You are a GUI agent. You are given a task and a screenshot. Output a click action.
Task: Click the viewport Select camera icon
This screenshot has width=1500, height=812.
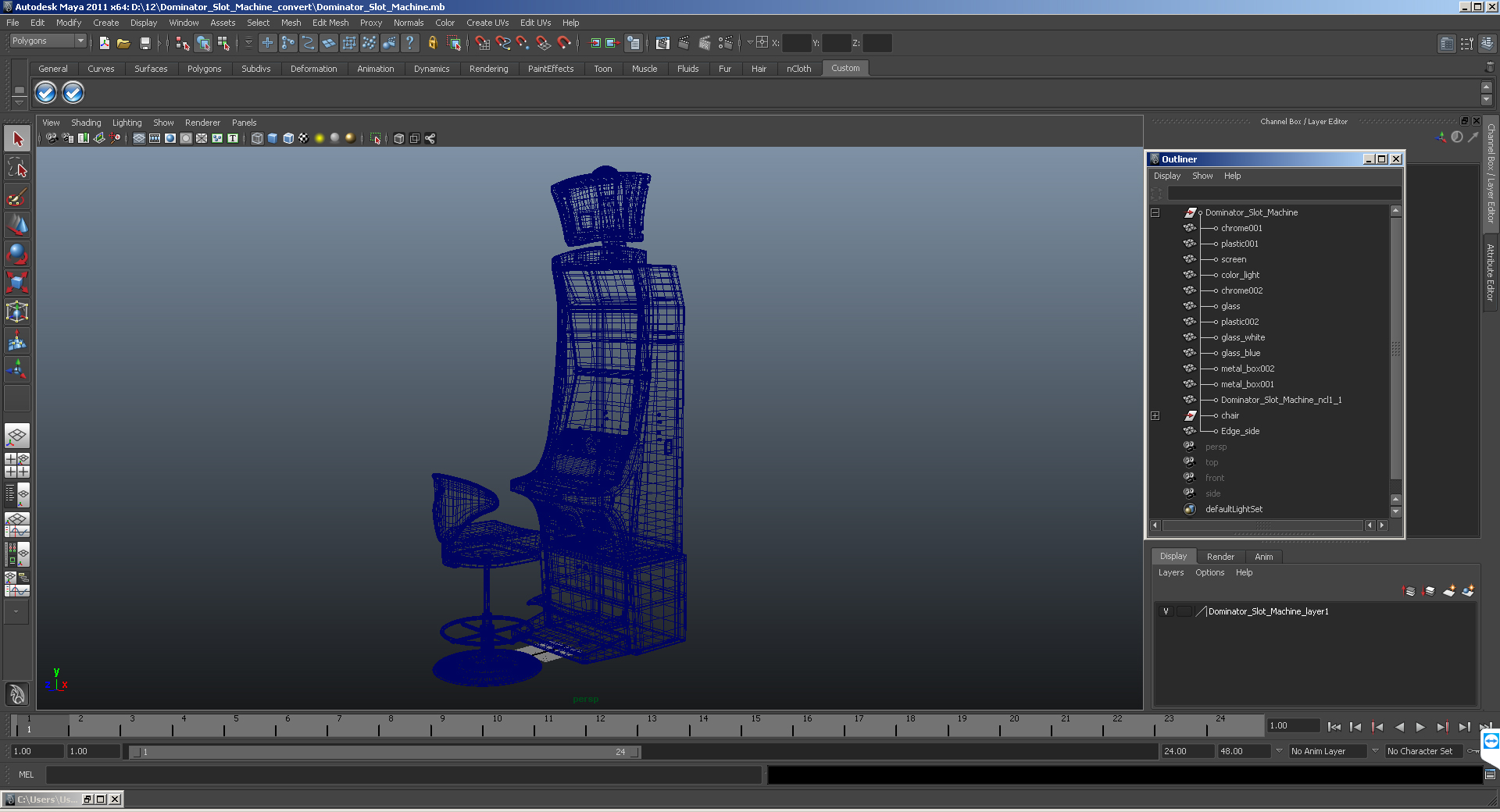(52, 138)
